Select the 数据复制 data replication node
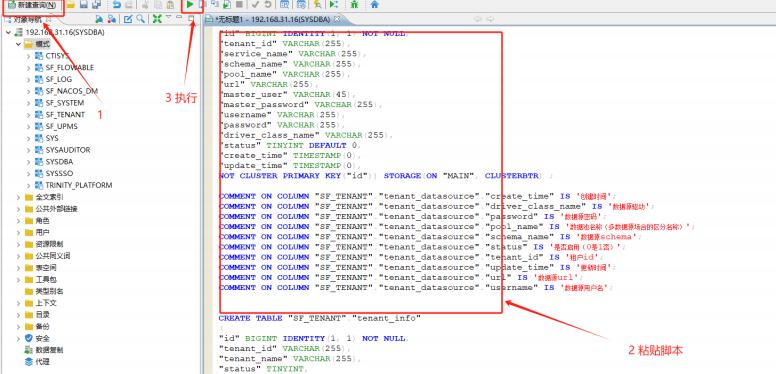The image size is (776, 374). coord(49,350)
